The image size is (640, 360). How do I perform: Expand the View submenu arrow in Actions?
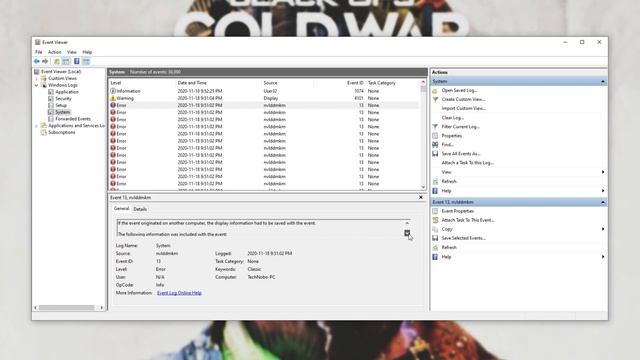click(x=603, y=172)
